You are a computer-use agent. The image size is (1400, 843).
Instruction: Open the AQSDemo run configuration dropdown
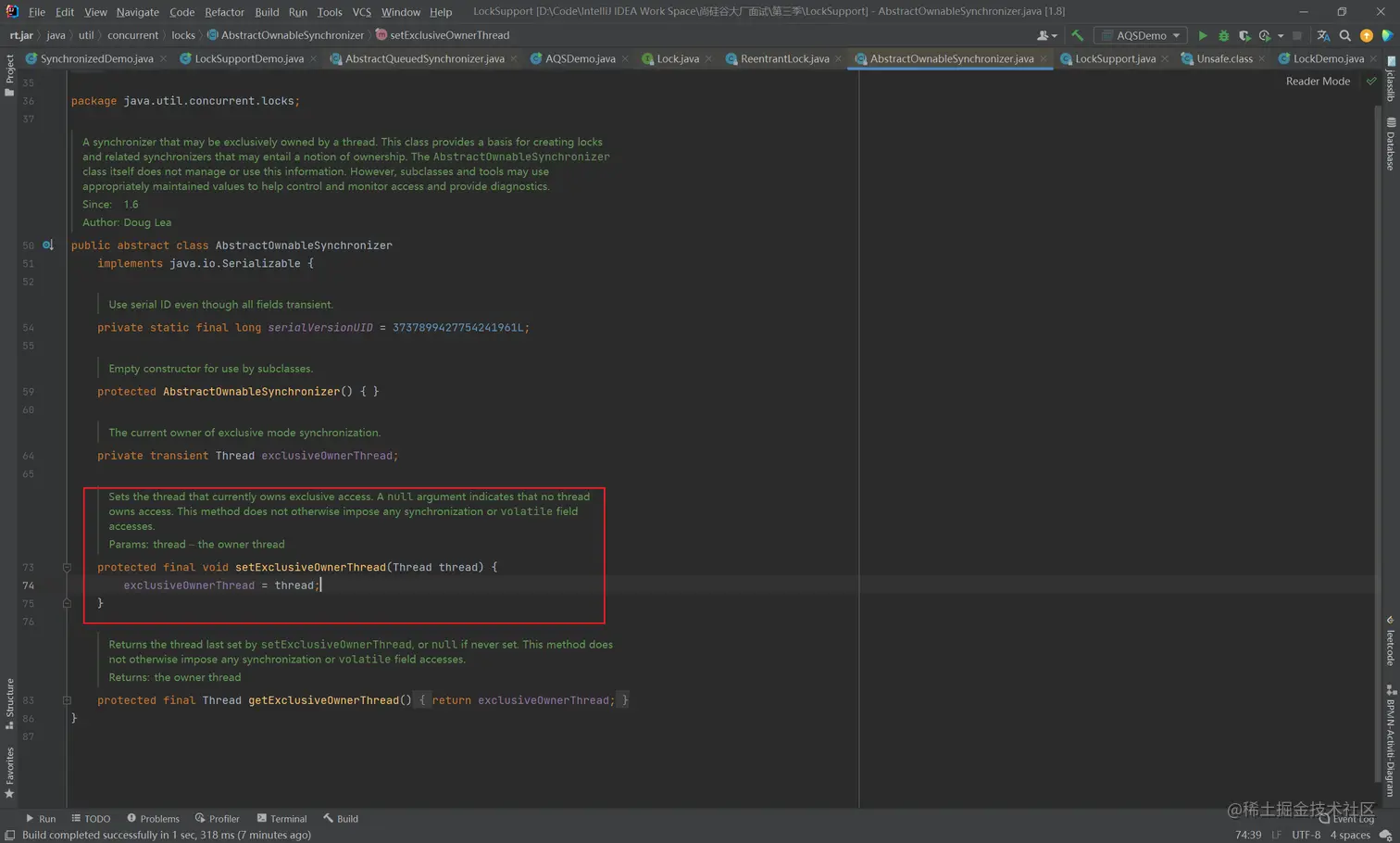tap(1142, 35)
